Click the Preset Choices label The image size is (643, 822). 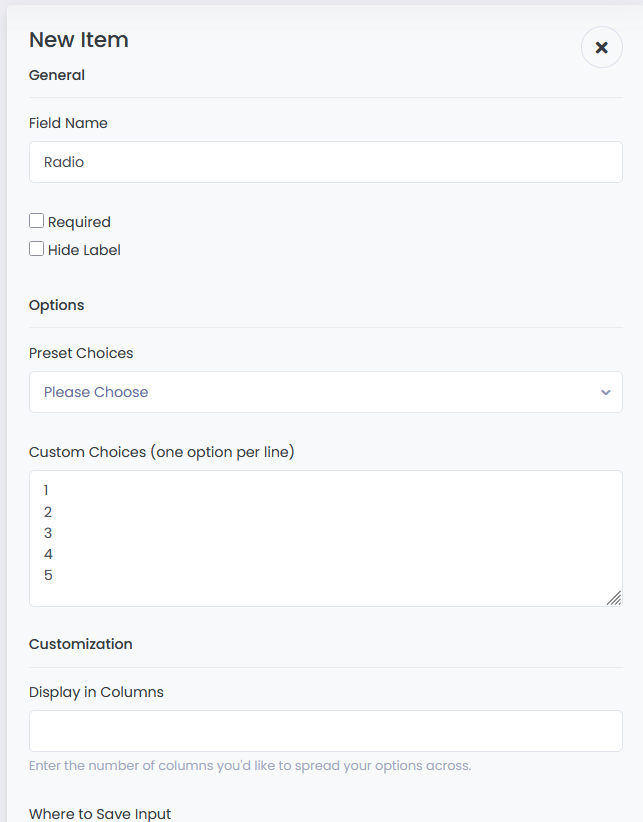[x=81, y=353]
